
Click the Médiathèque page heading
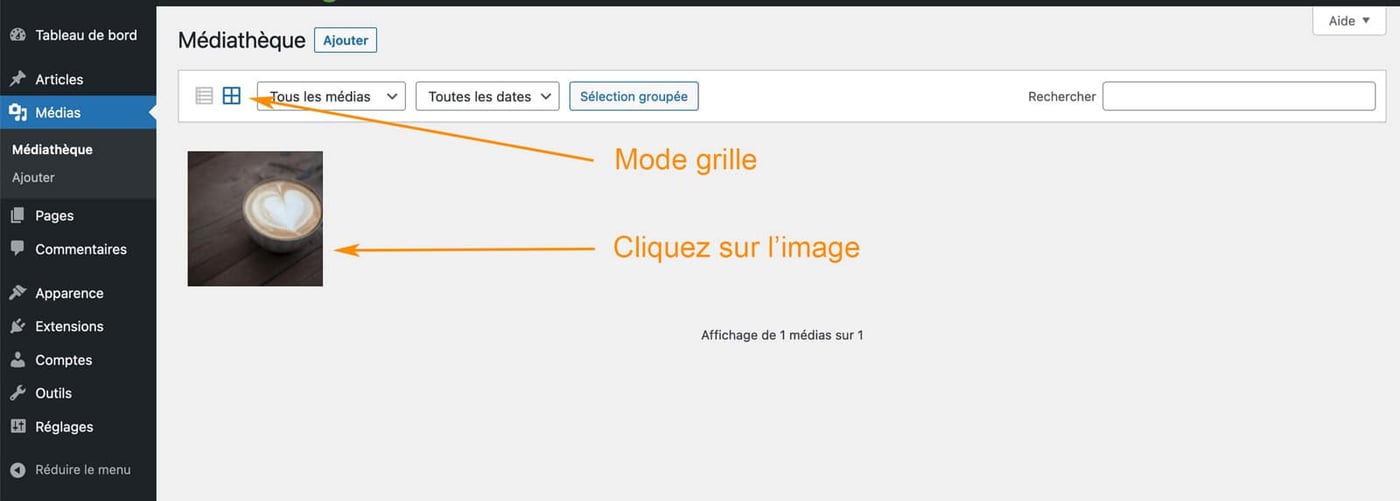click(x=241, y=40)
